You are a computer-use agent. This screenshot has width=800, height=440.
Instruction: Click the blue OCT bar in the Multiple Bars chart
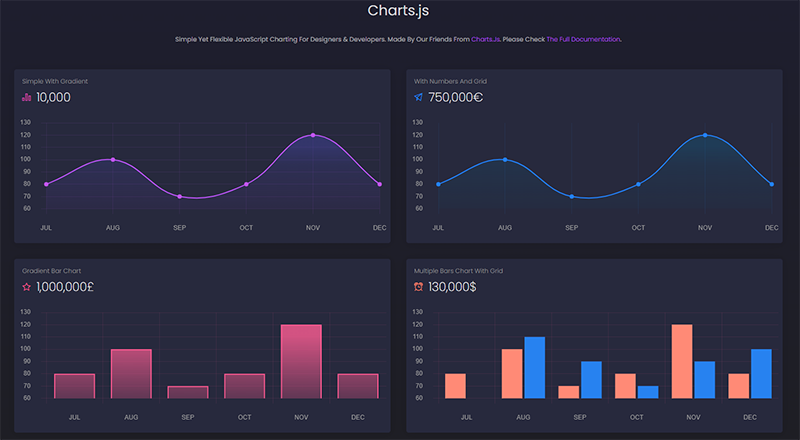[x=648, y=392]
